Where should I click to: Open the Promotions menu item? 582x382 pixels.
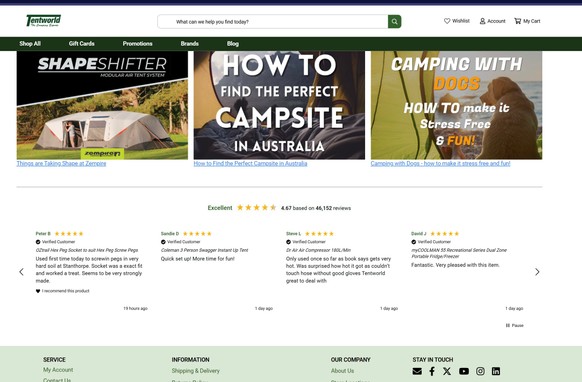click(x=138, y=43)
